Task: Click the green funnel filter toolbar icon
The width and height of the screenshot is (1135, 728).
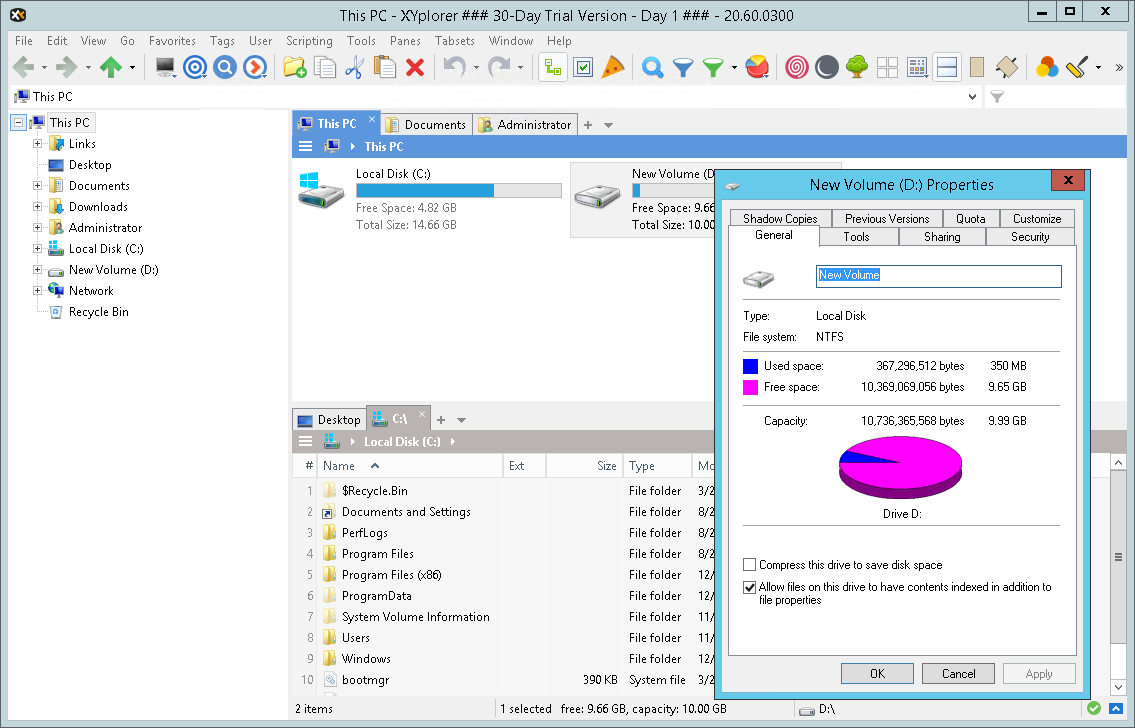Action: (x=713, y=67)
